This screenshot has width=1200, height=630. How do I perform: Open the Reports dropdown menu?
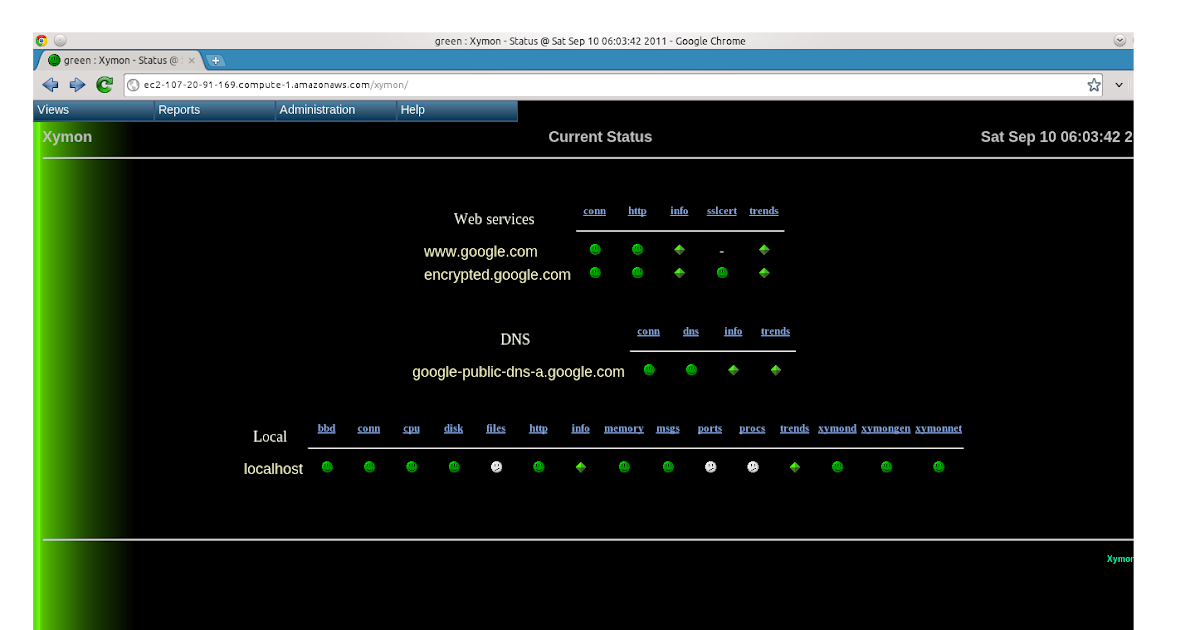point(179,110)
